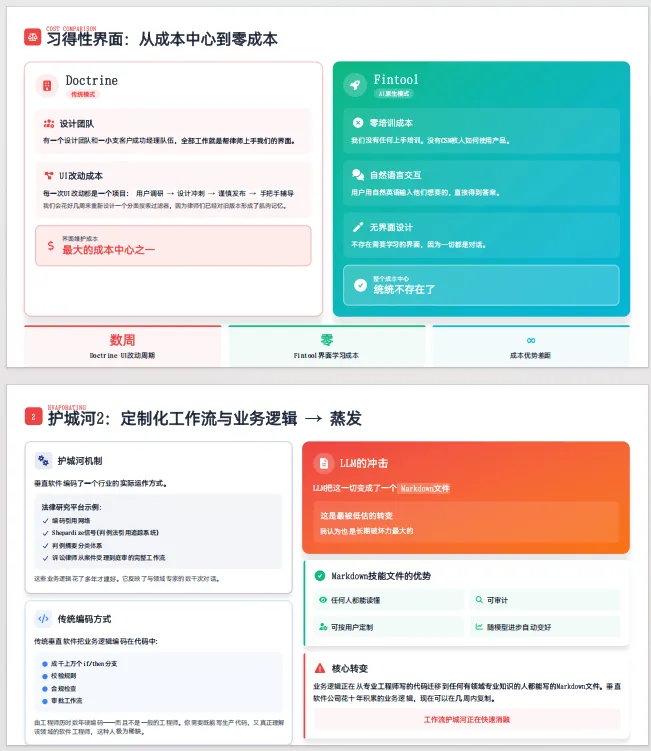Click the AI原生模式 badge under Fintool

pyautogui.click(x=394, y=93)
